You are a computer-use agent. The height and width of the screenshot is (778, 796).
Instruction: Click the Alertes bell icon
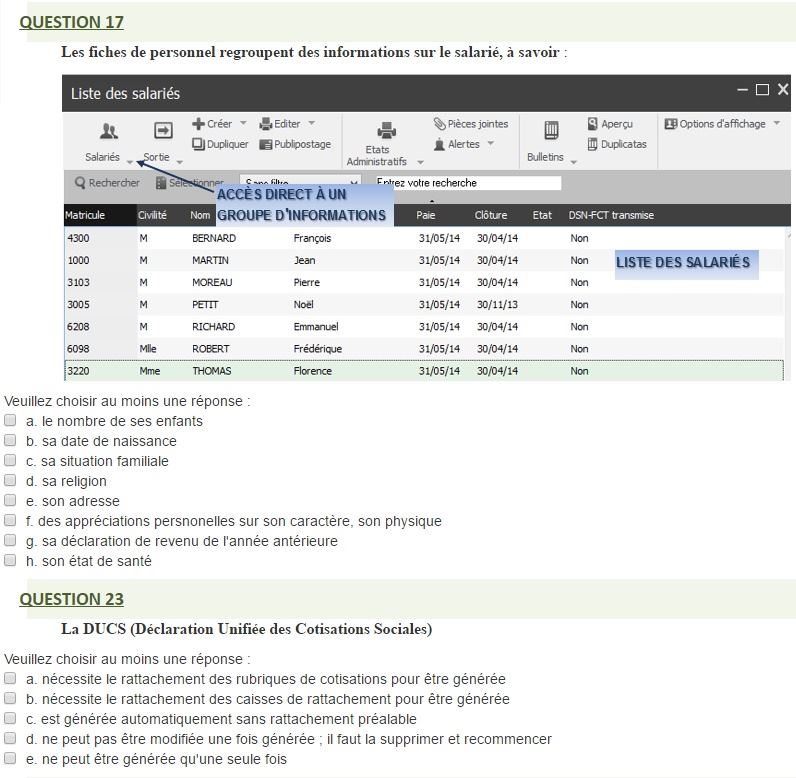[x=440, y=144]
